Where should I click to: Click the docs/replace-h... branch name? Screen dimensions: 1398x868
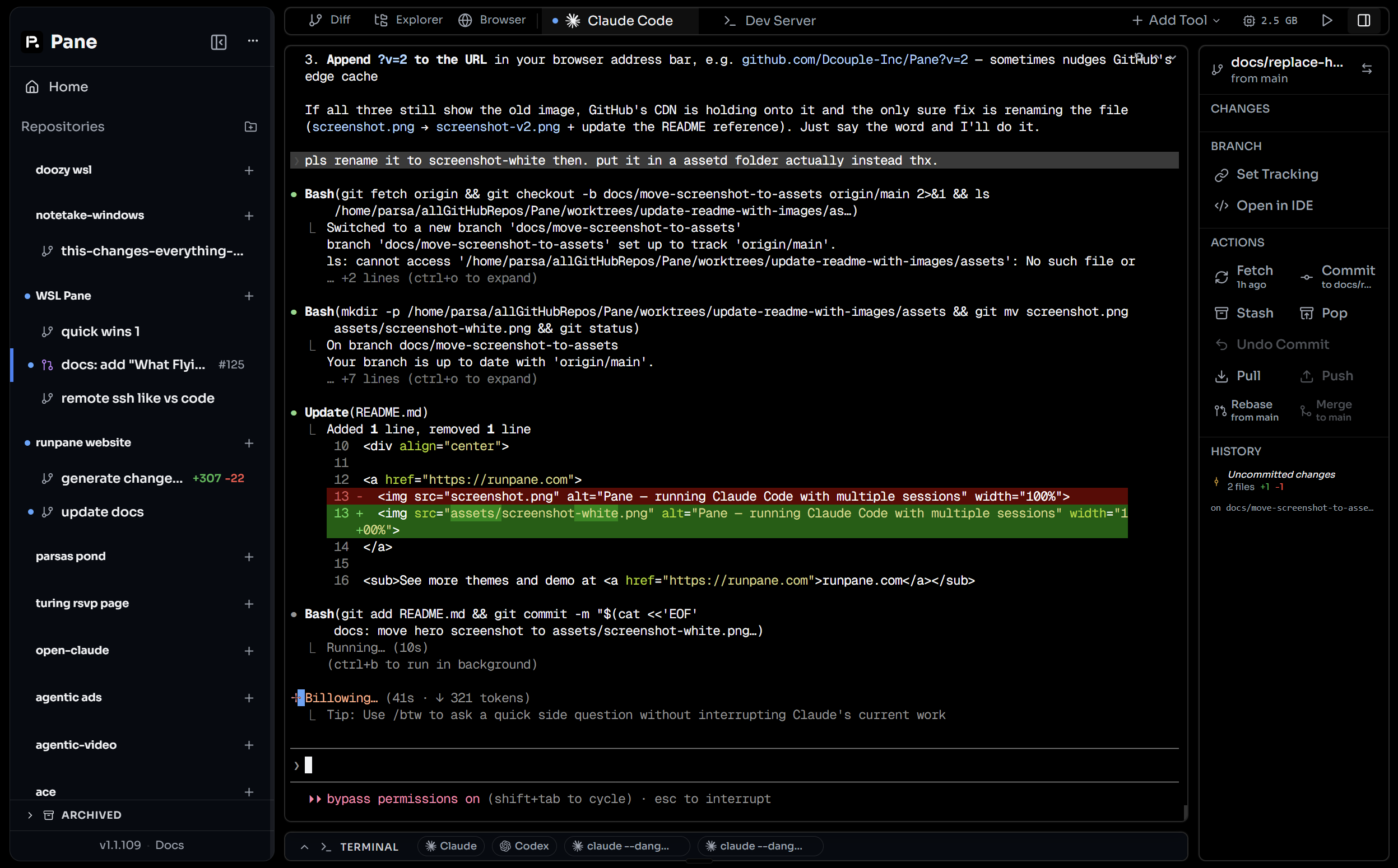pyautogui.click(x=1286, y=62)
